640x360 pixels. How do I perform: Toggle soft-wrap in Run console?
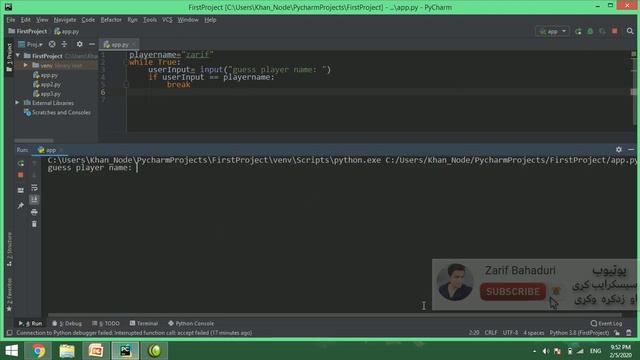pos(34,187)
